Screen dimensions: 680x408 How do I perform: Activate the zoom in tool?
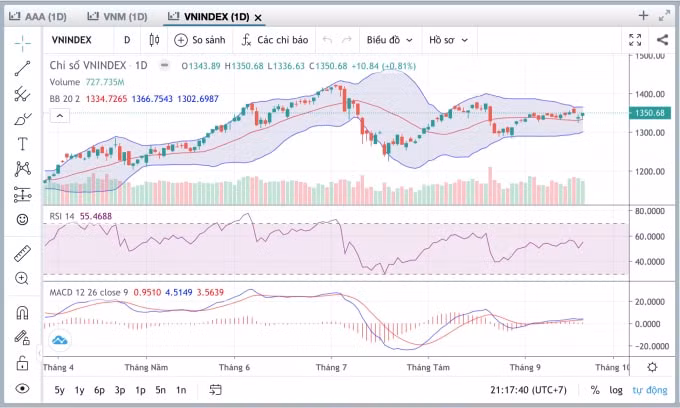[x=22, y=278]
